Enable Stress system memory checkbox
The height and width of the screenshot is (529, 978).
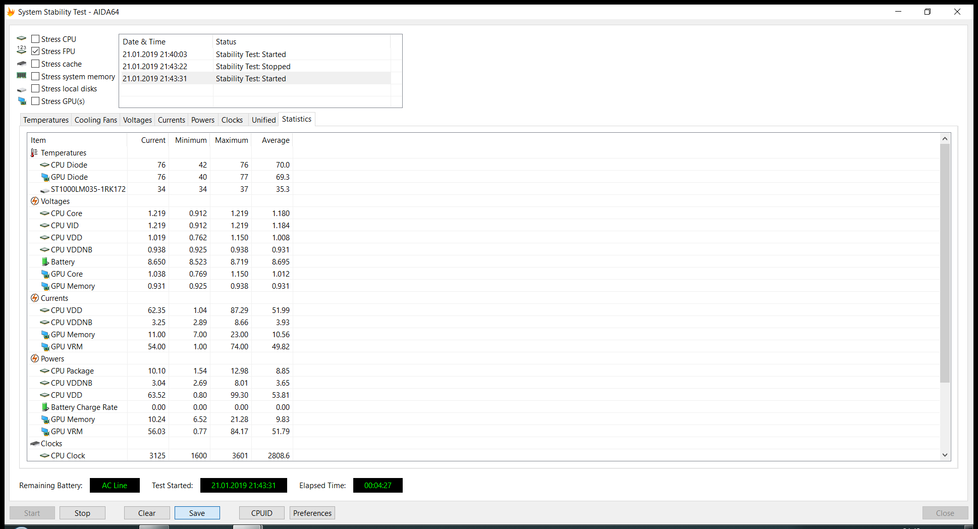point(36,76)
